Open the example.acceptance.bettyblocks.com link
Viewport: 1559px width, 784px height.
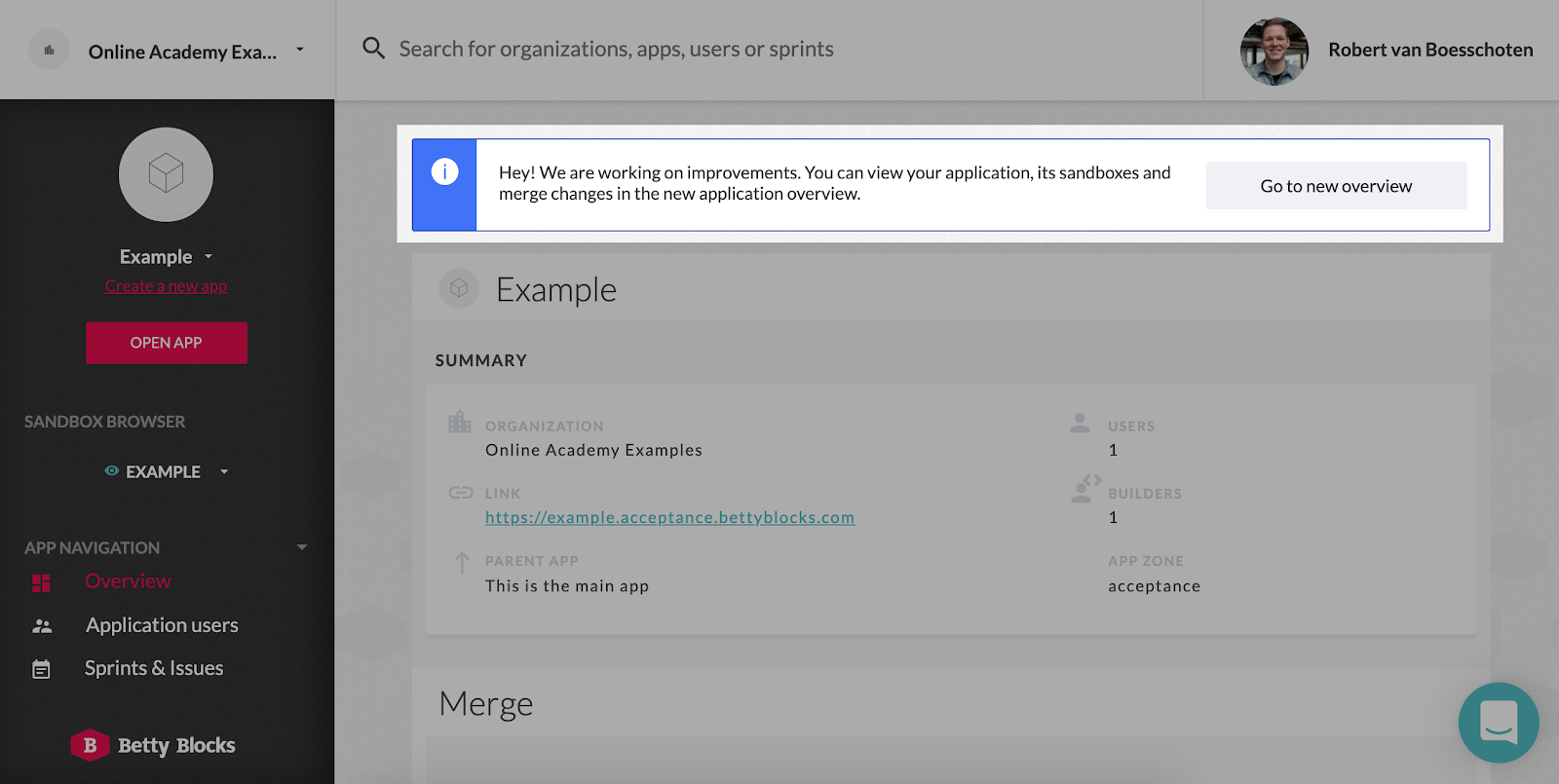[x=670, y=517]
